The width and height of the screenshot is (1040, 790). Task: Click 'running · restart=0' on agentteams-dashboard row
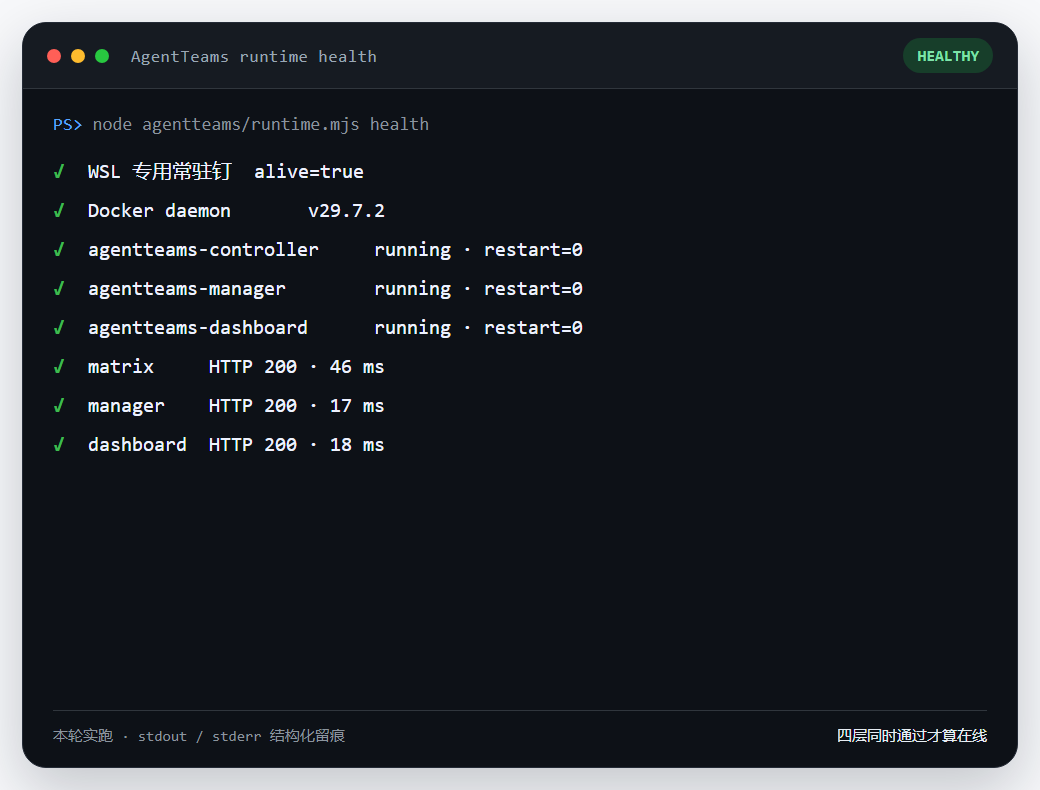coord(478,328)
